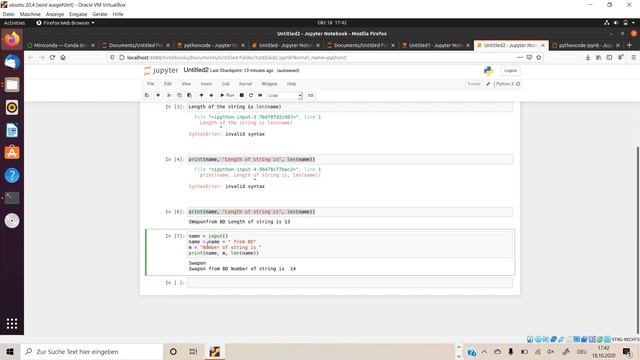Click into the In [7] code cell
Screen dimensions: 640x360
350,244
